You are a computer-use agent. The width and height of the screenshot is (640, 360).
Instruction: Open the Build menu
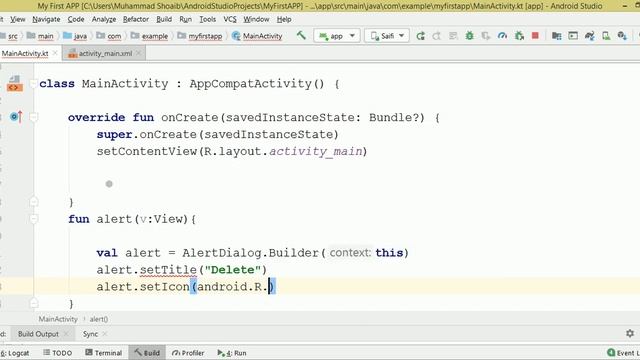click(164, 19)
